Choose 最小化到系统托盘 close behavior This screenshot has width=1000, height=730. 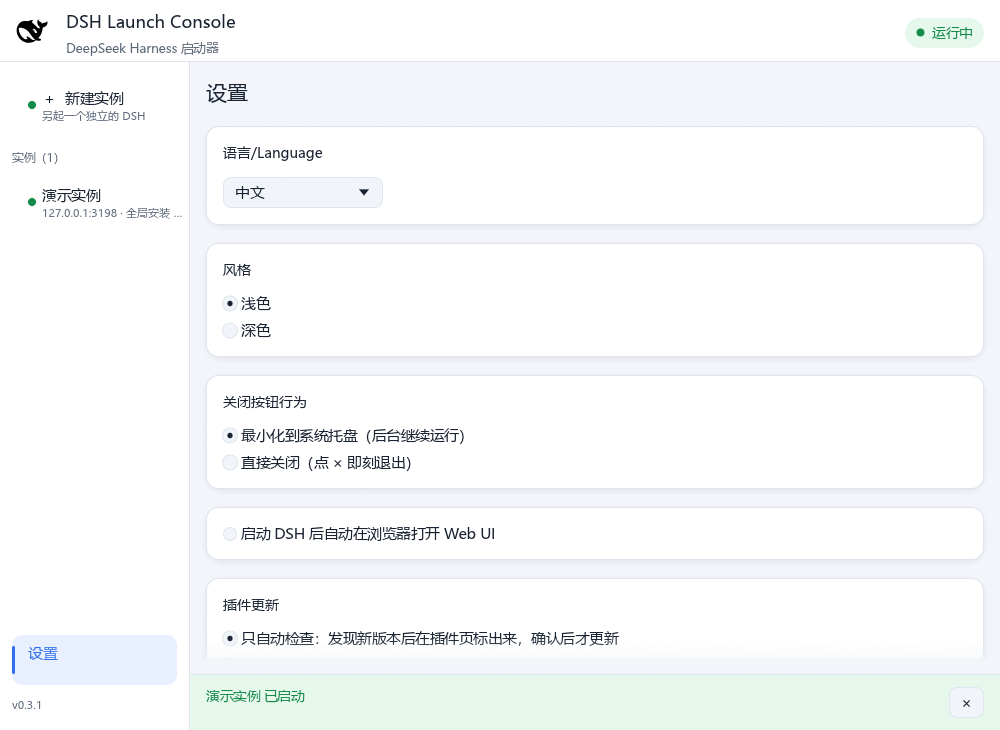(230, 436)
